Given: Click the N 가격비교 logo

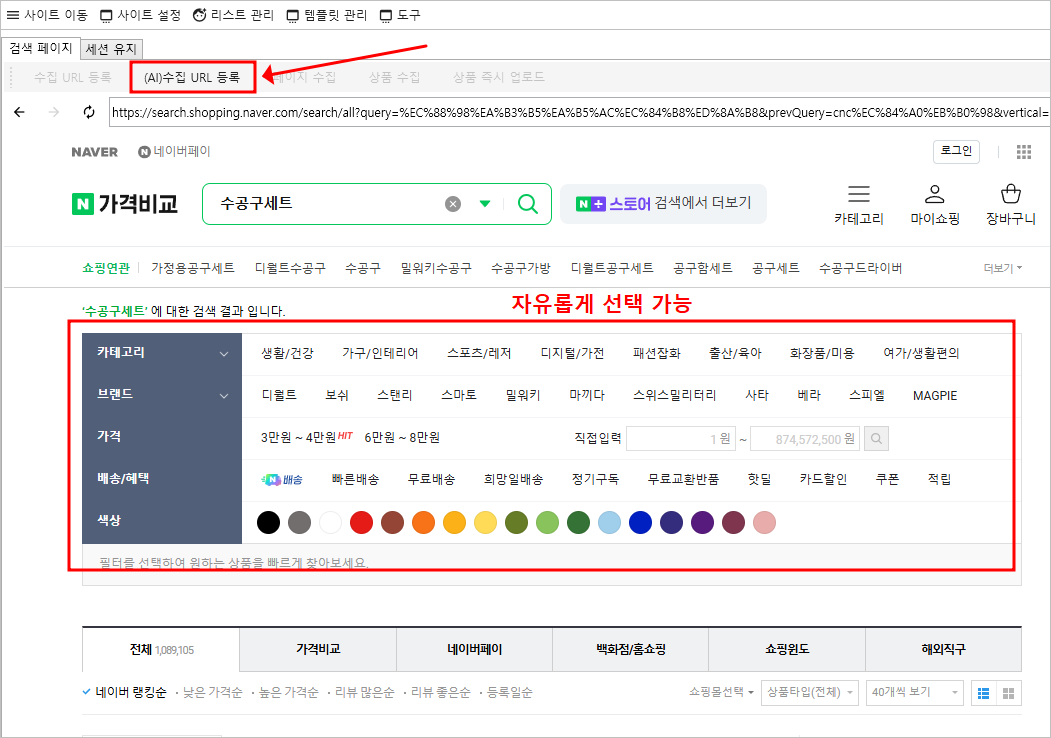Looking at the screenshot, I should pos(125,204).
